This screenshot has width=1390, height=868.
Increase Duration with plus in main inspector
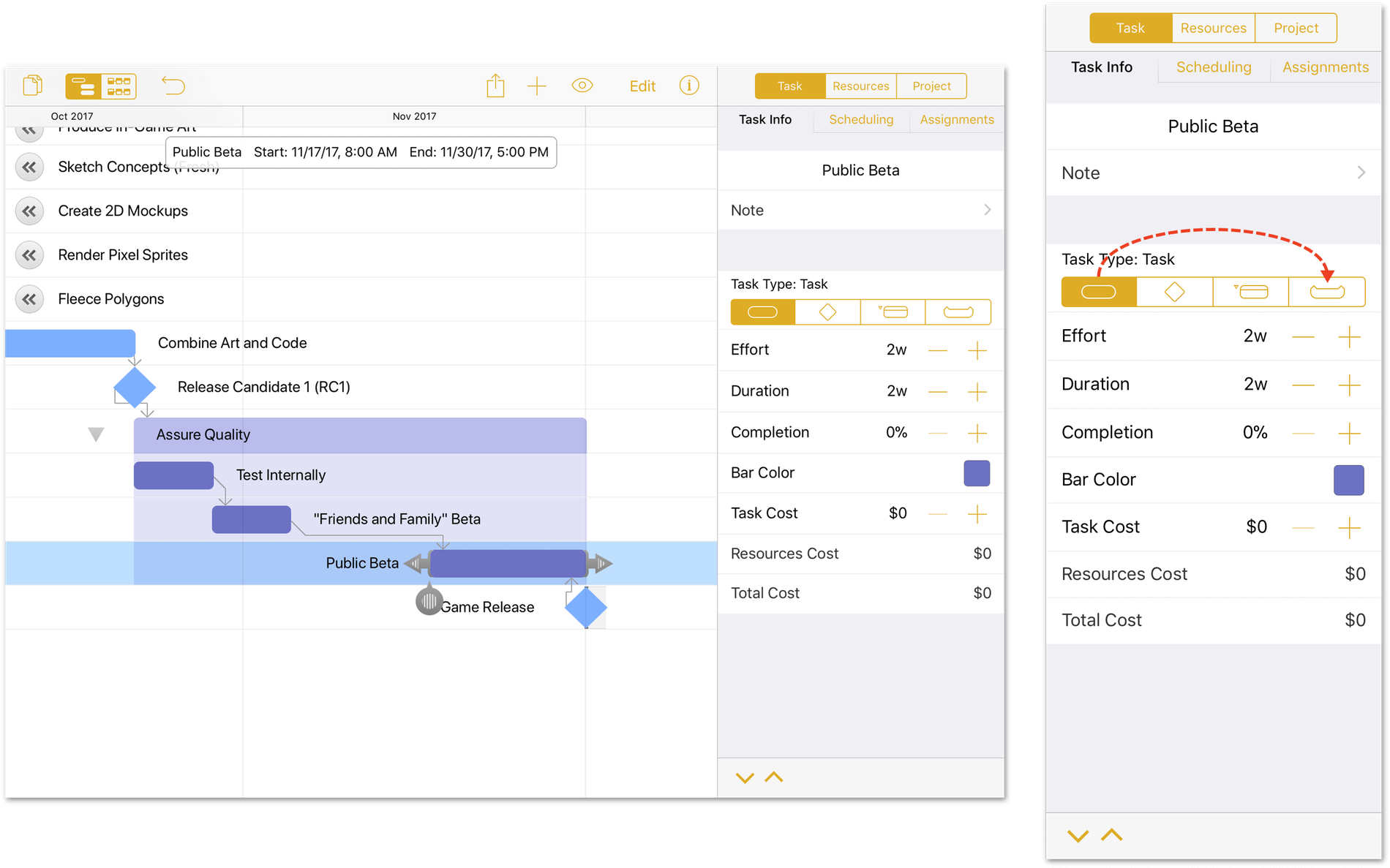coord(977,392)
